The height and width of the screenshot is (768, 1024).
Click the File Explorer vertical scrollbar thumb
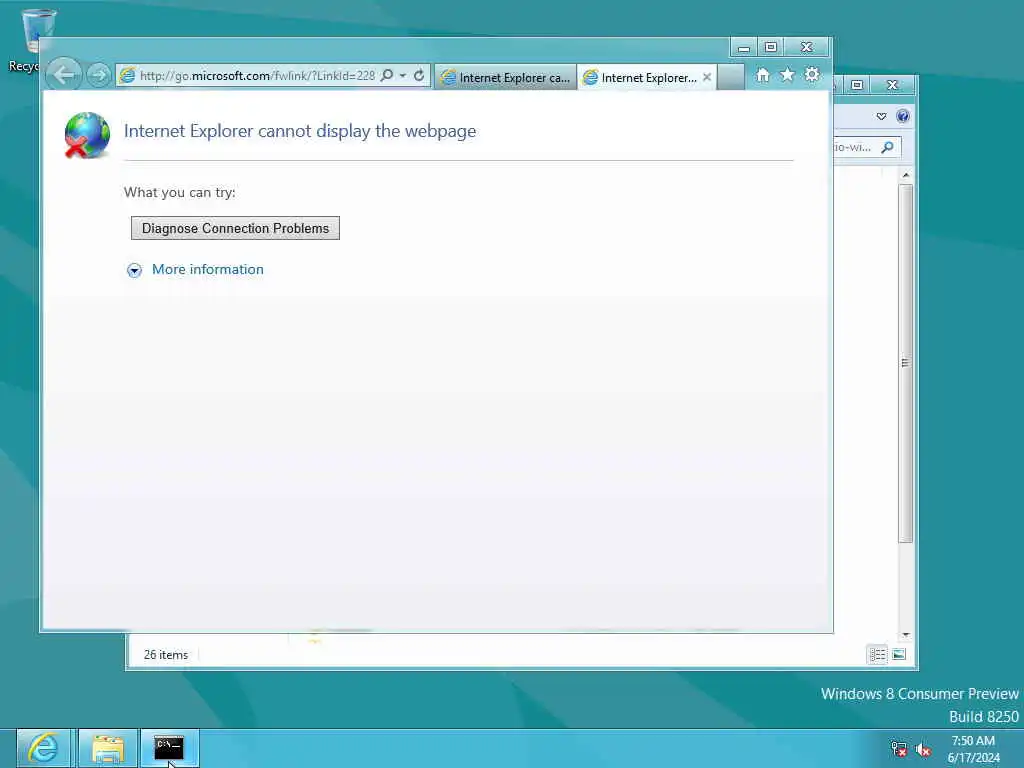tap(905, 363)
